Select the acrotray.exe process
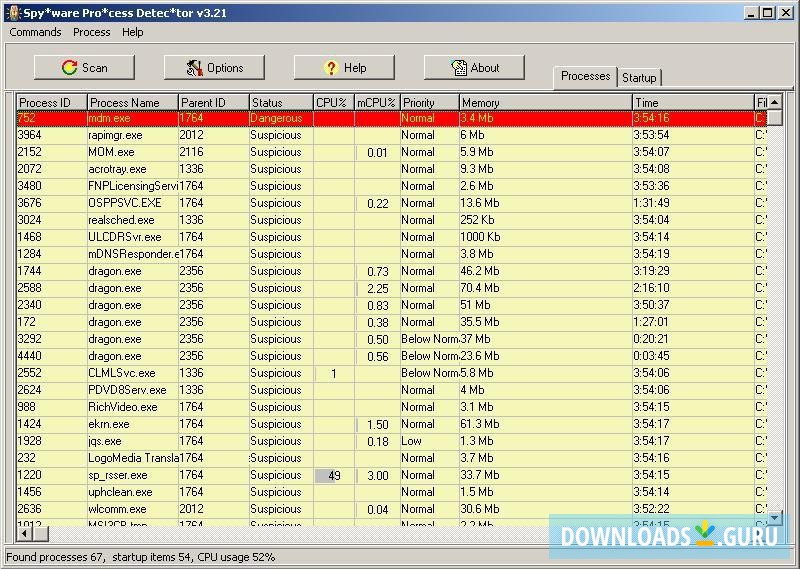 392,169
